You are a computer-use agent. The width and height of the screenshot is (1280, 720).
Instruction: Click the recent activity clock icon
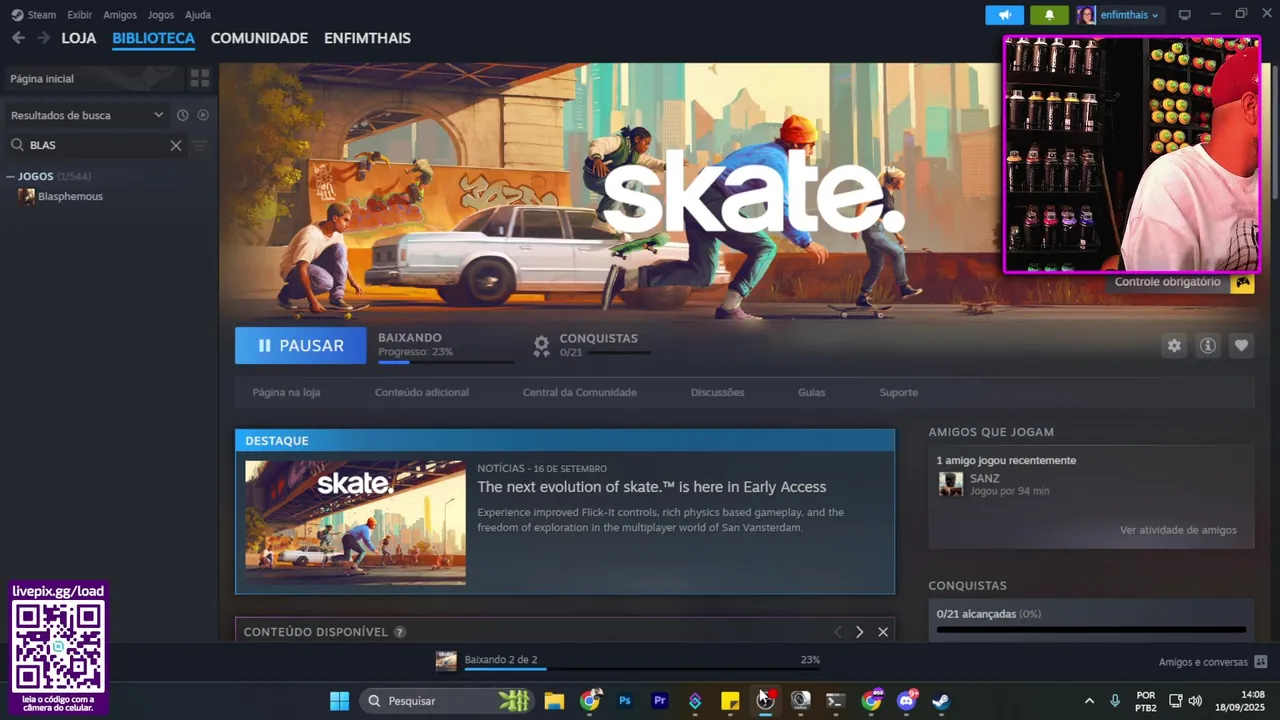coord(182,115)
